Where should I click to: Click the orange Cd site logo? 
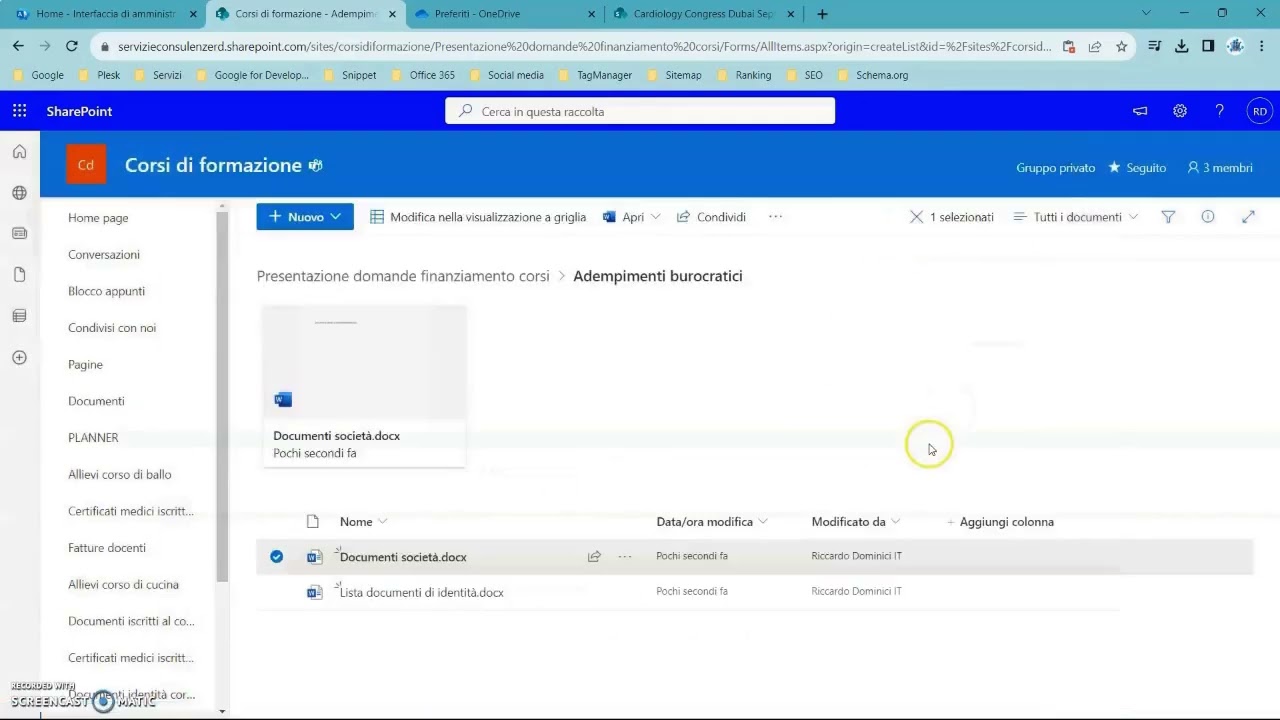[x=86, y=165]
